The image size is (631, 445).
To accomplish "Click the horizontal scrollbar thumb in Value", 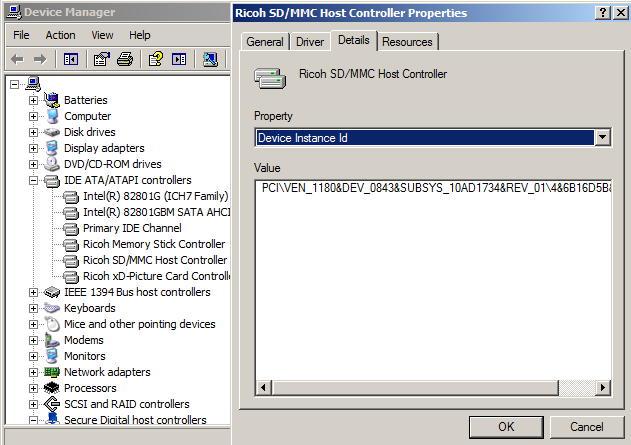I will click(415, 387).
